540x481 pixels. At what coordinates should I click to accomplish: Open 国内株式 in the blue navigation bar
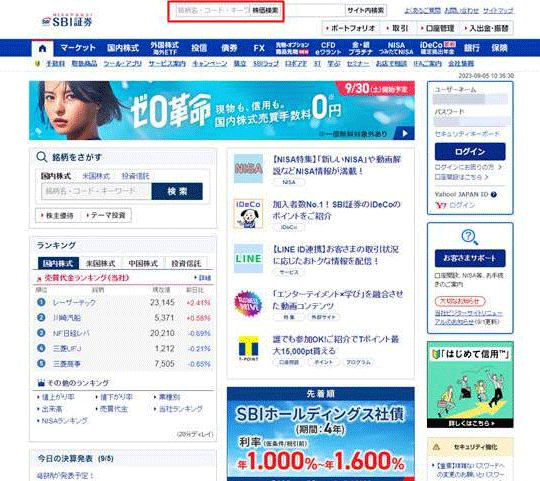123,48
